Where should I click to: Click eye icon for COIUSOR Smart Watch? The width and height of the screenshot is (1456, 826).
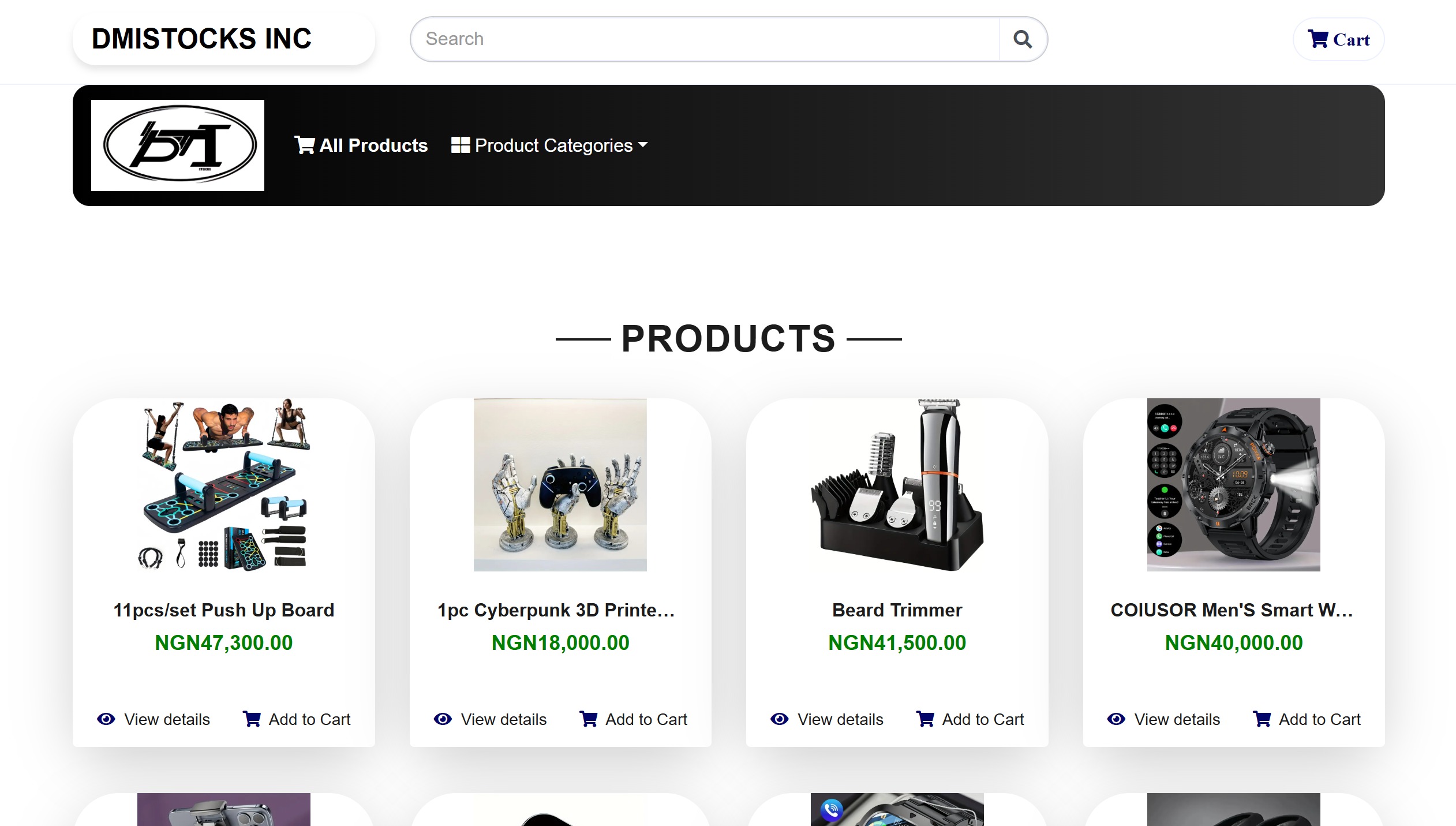coord(1116,719)
